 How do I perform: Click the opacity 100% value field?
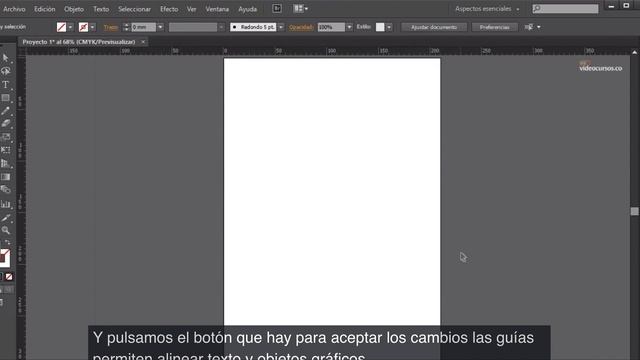coord(331,27)
